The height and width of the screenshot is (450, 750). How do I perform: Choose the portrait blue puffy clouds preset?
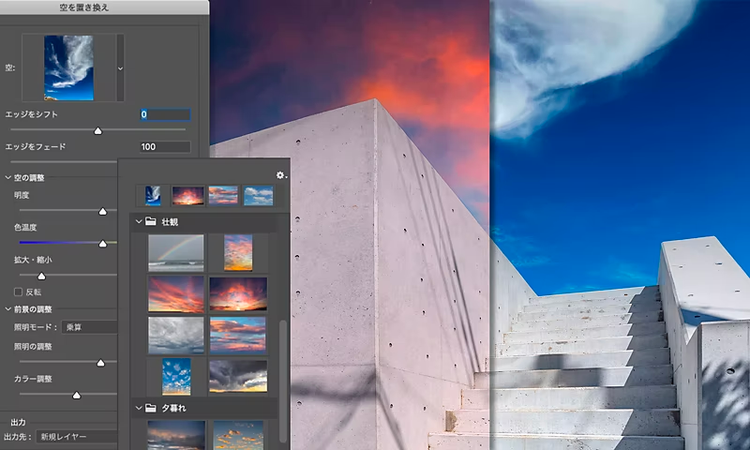[x=176, y=376]
